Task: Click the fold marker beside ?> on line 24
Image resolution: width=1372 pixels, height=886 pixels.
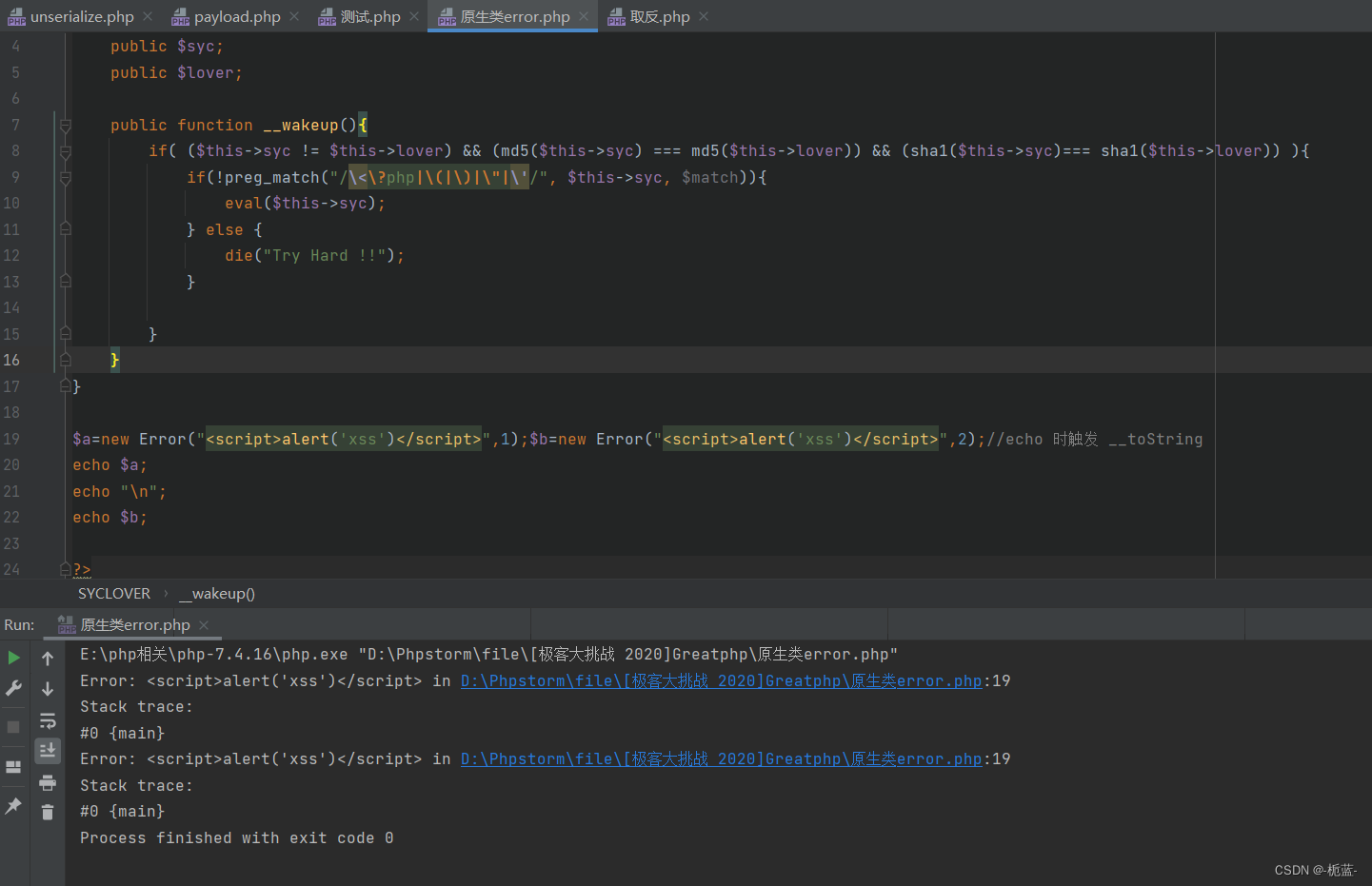Action: click(x=66, y=569)
